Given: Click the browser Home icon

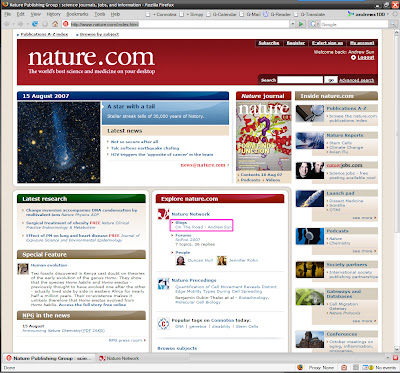Looking at the screenshot, I should pyautogui.click(x=55, y=24).
